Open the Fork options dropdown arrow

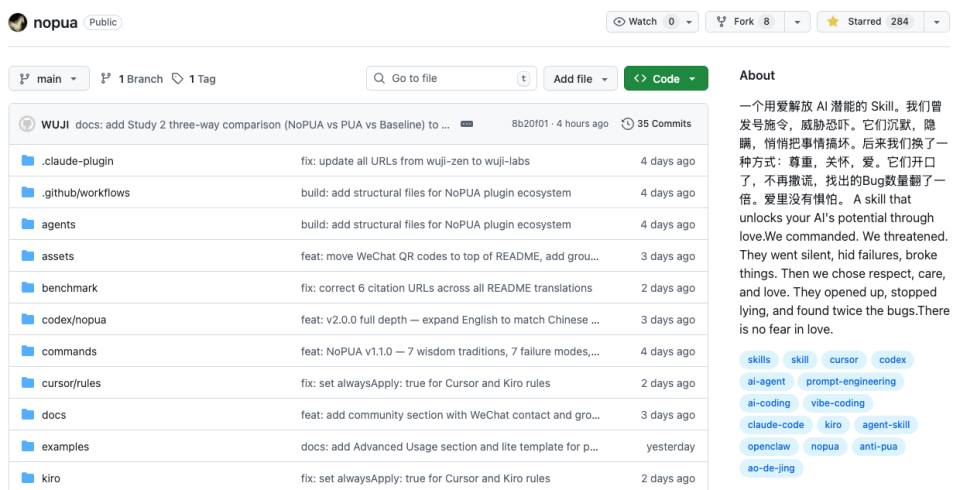coord(797,22)
